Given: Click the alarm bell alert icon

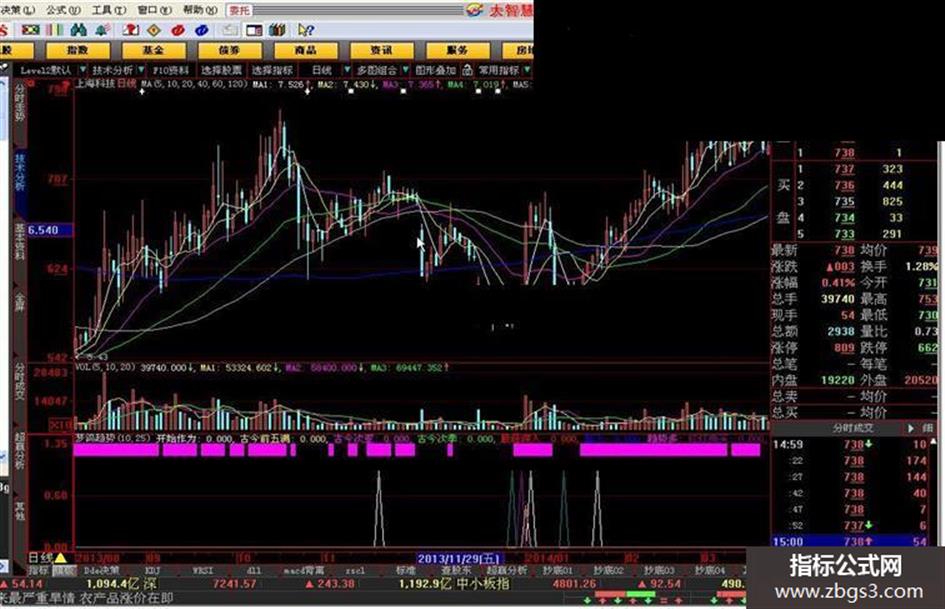Looking at the screenshot, I should coord(102,30).
